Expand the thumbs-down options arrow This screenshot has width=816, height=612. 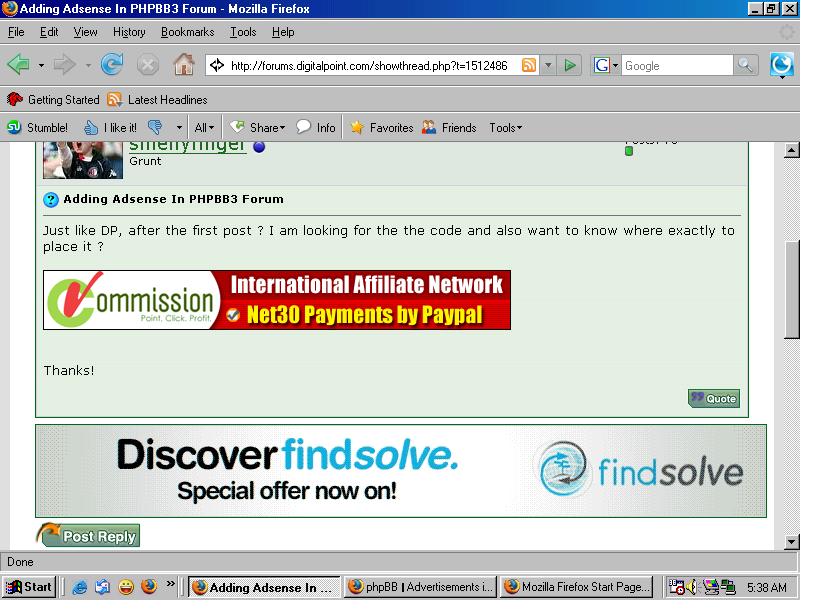point(179,128)
